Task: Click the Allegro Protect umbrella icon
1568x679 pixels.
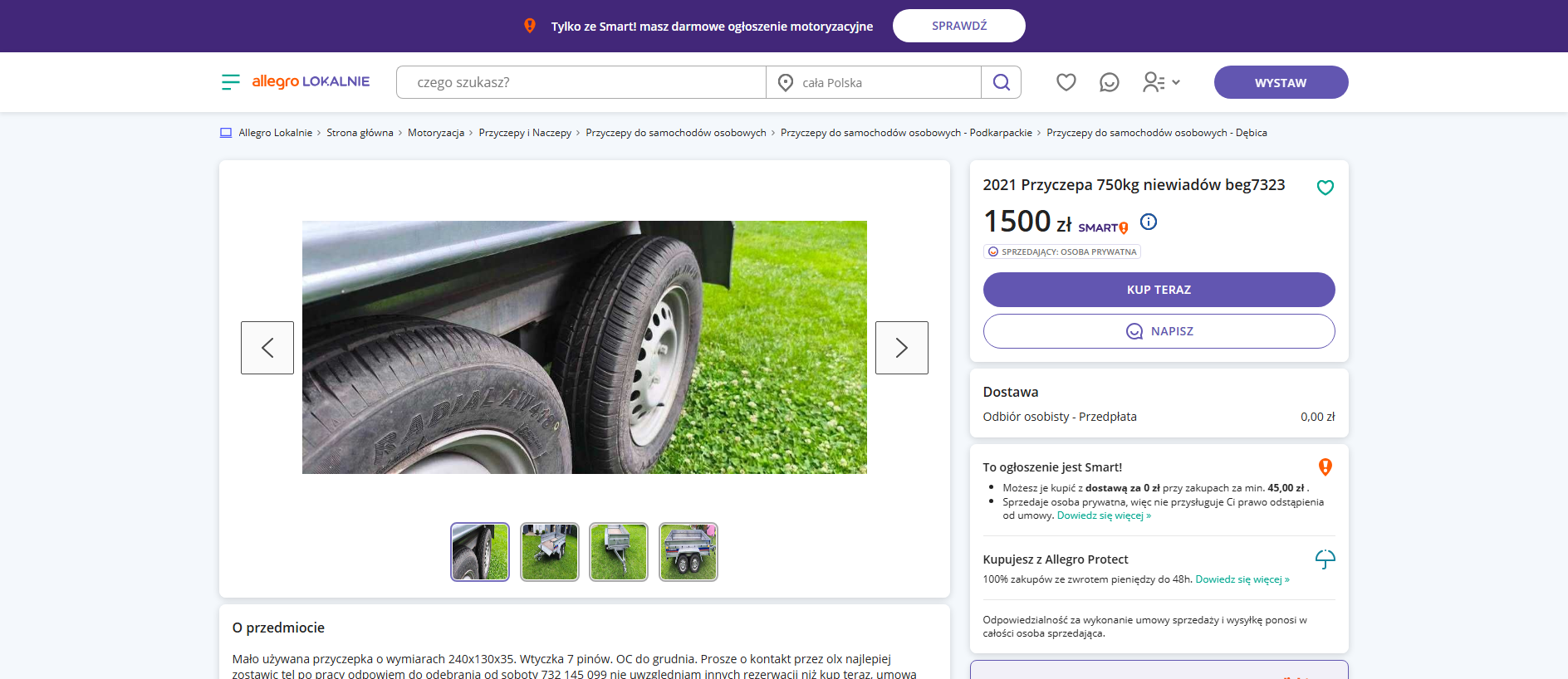Action: click(1325, 559)
